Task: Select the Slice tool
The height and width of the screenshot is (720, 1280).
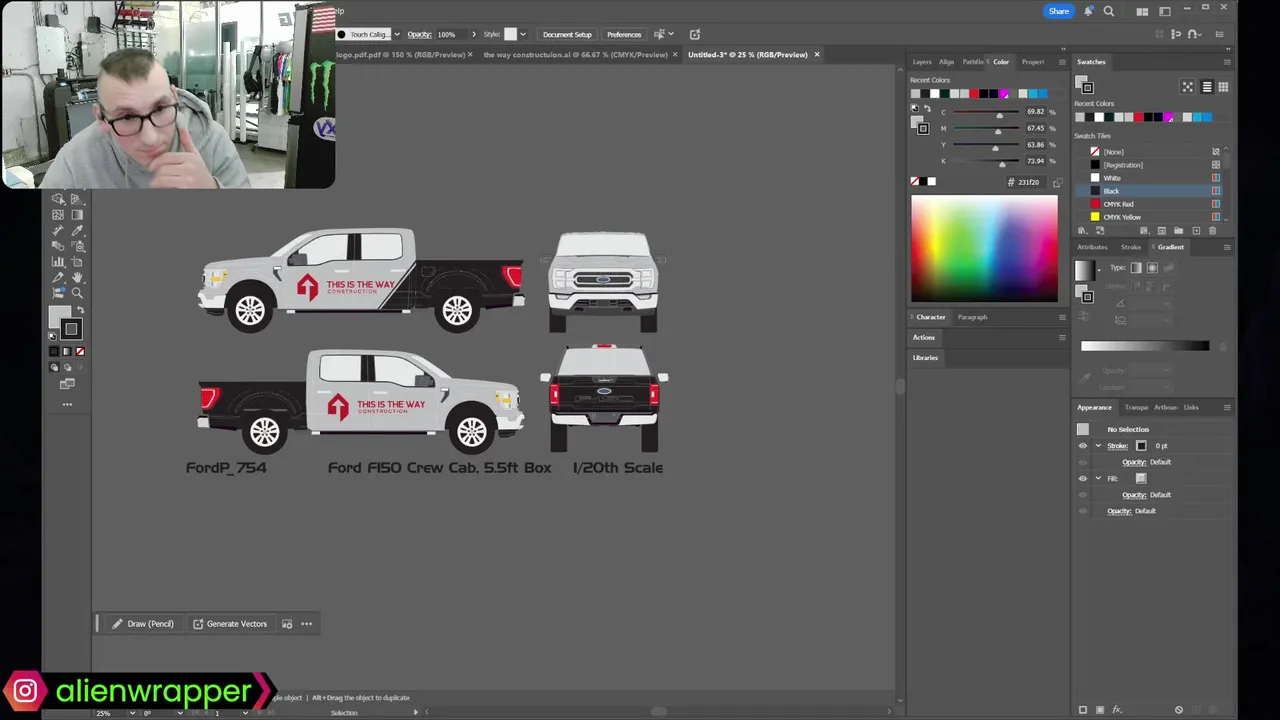Action: coord(58,278)
